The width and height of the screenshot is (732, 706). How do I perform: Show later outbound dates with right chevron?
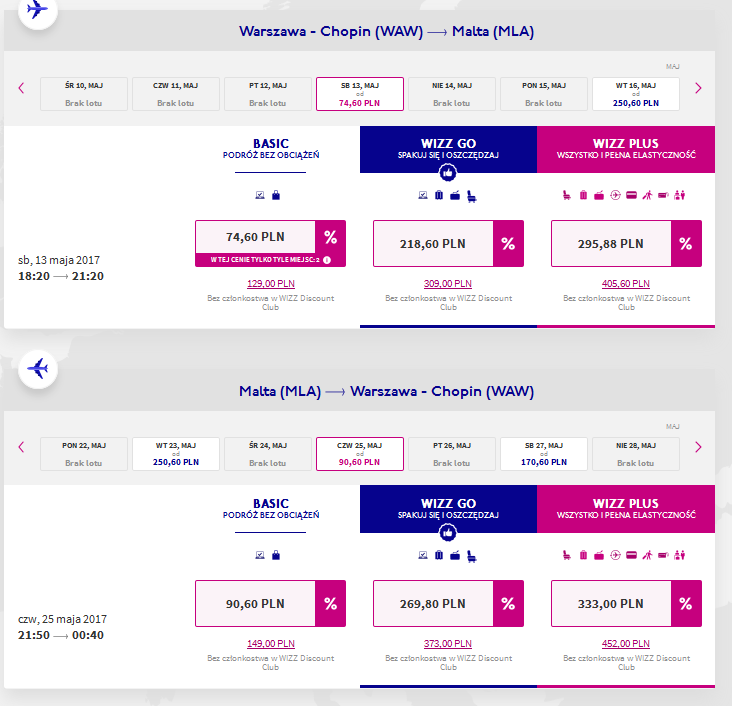(x=698, y=88)
